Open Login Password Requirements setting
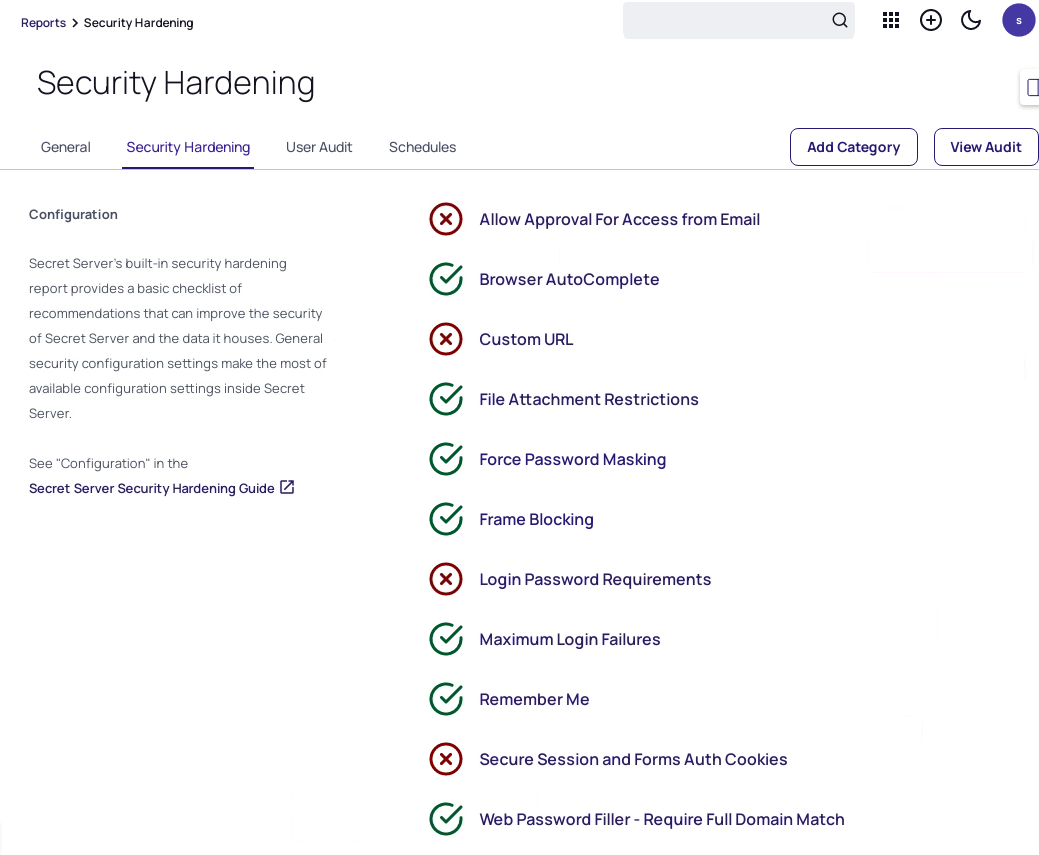The image size is (1039, 855). pos(595,579)
